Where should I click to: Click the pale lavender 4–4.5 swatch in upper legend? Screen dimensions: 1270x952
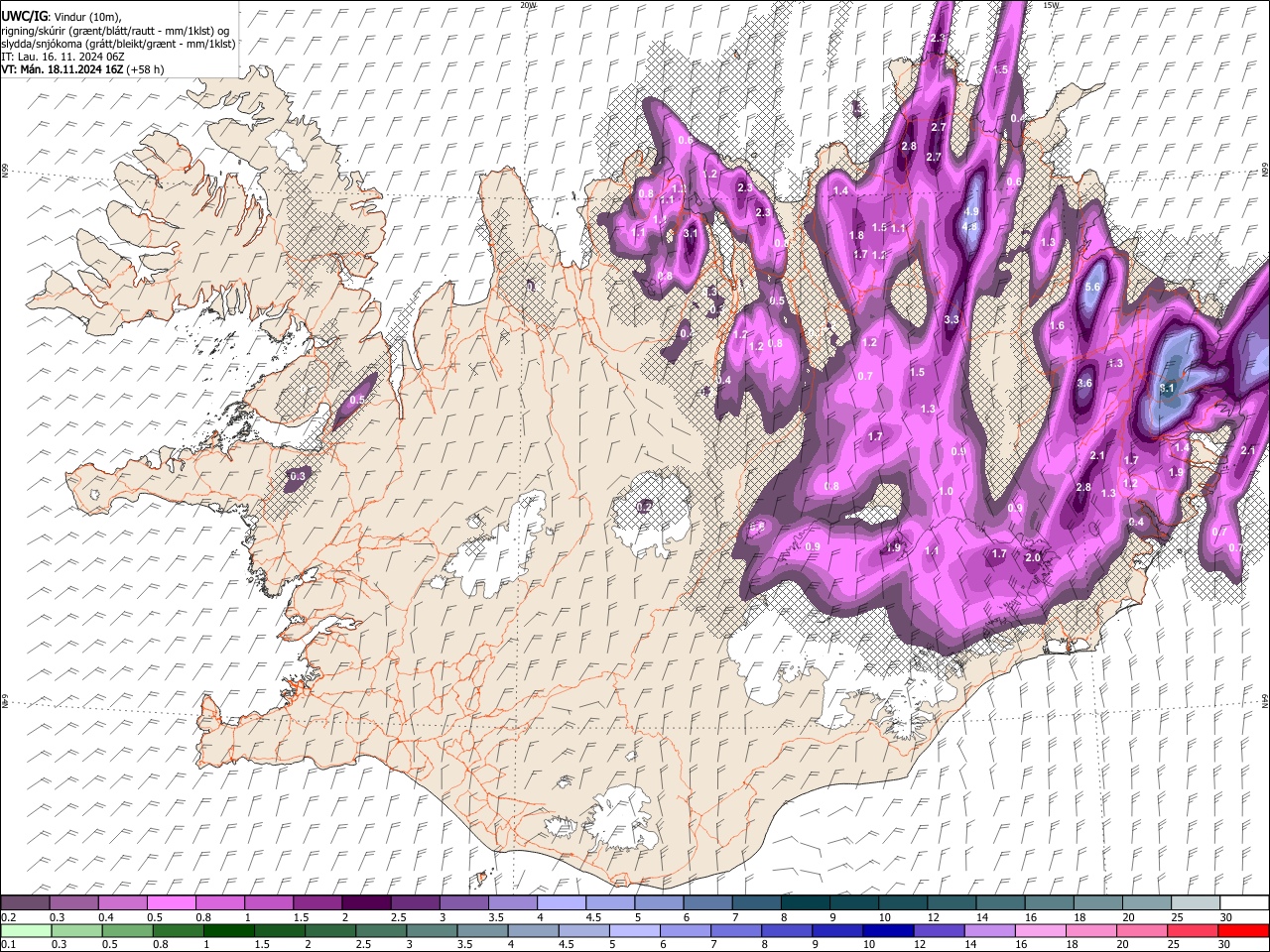562,902
